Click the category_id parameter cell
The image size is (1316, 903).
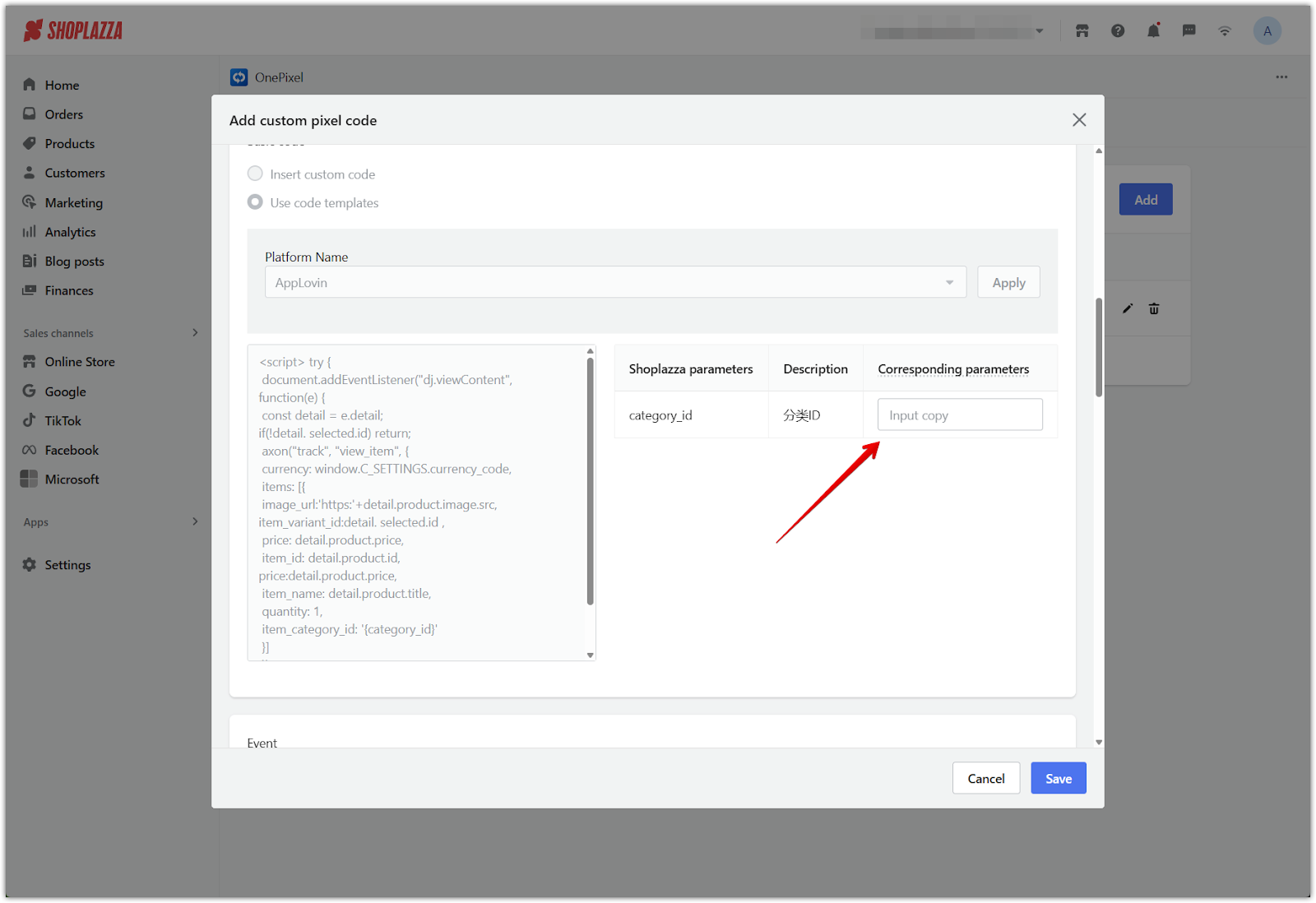pyautogui.click(x=691, y=414)
